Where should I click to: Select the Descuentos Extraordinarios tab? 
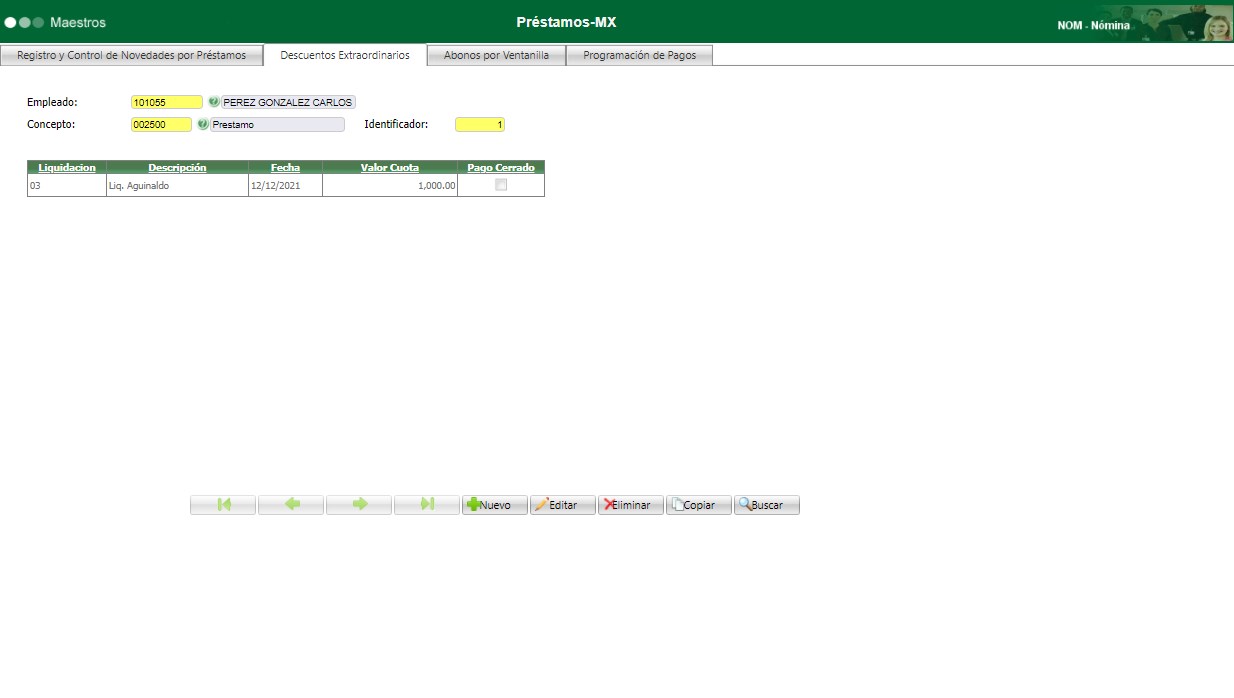[x=345, y=56]
